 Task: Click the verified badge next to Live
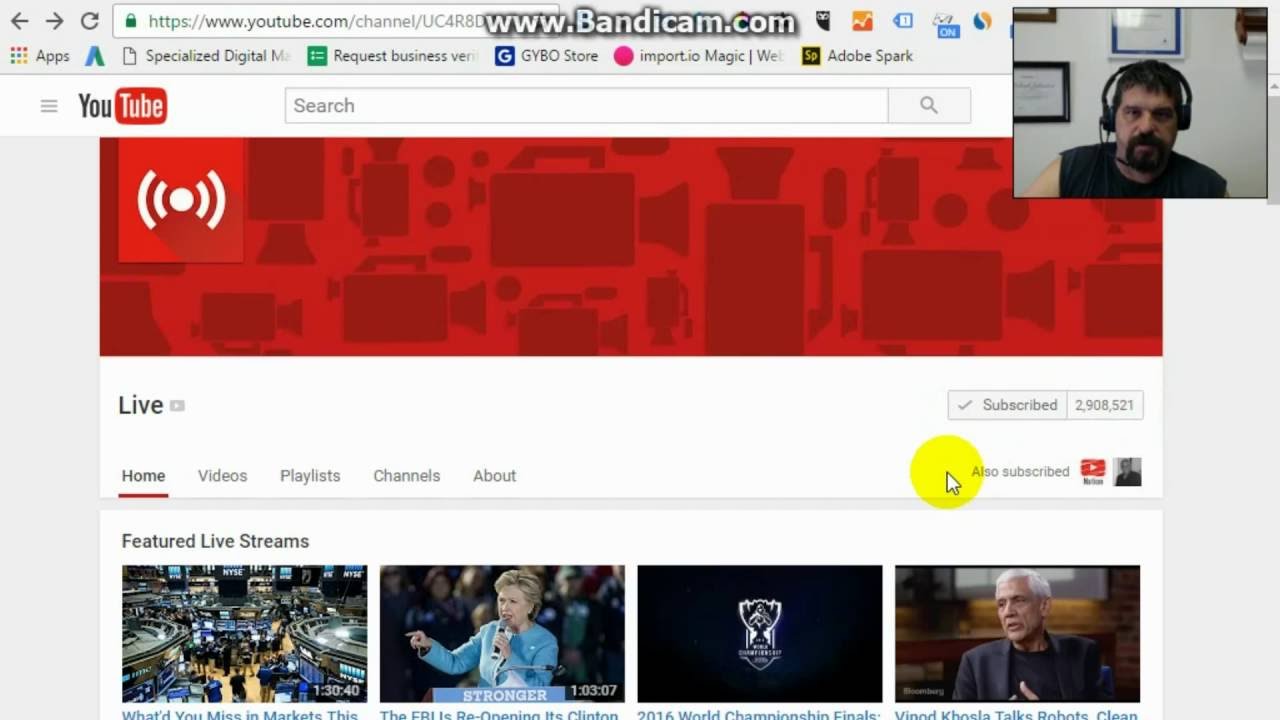[177, 406]
